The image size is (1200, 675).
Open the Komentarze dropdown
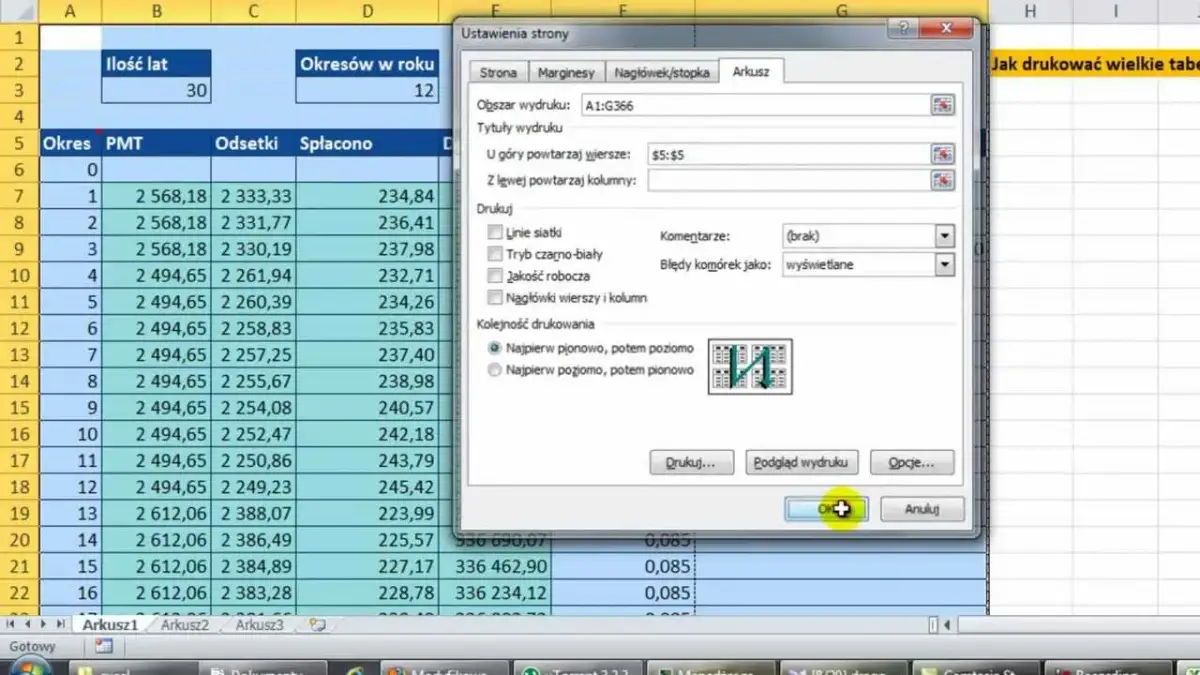[944, 236]
